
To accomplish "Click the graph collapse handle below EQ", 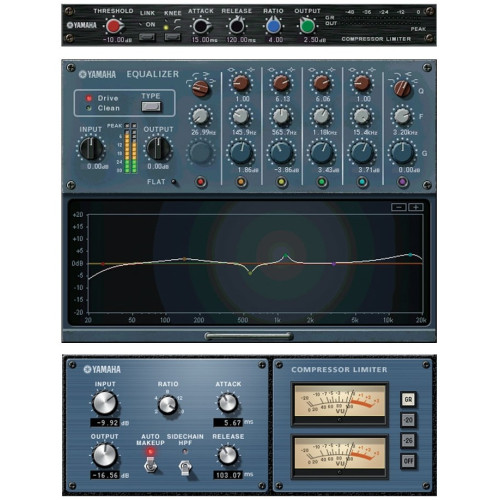I will [249, 336].
